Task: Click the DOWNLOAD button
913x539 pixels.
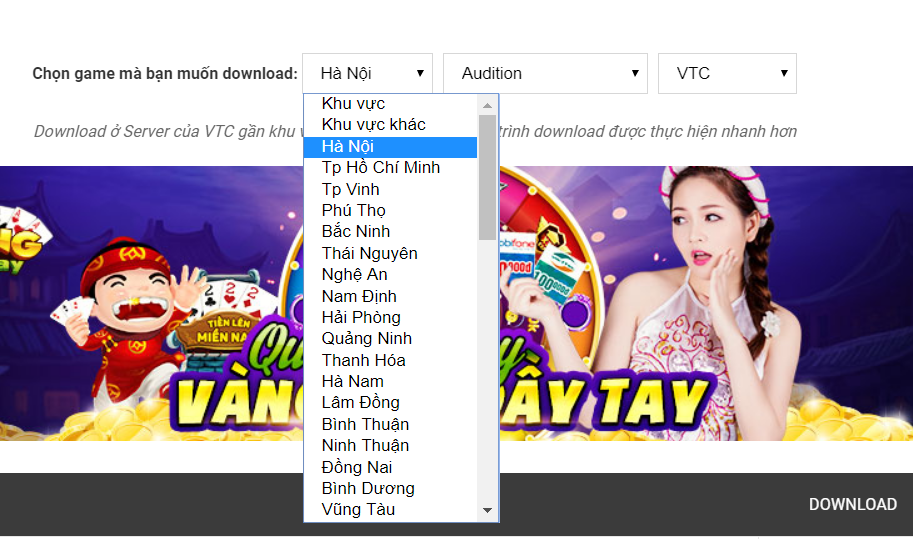Action: tap(852, 504)
